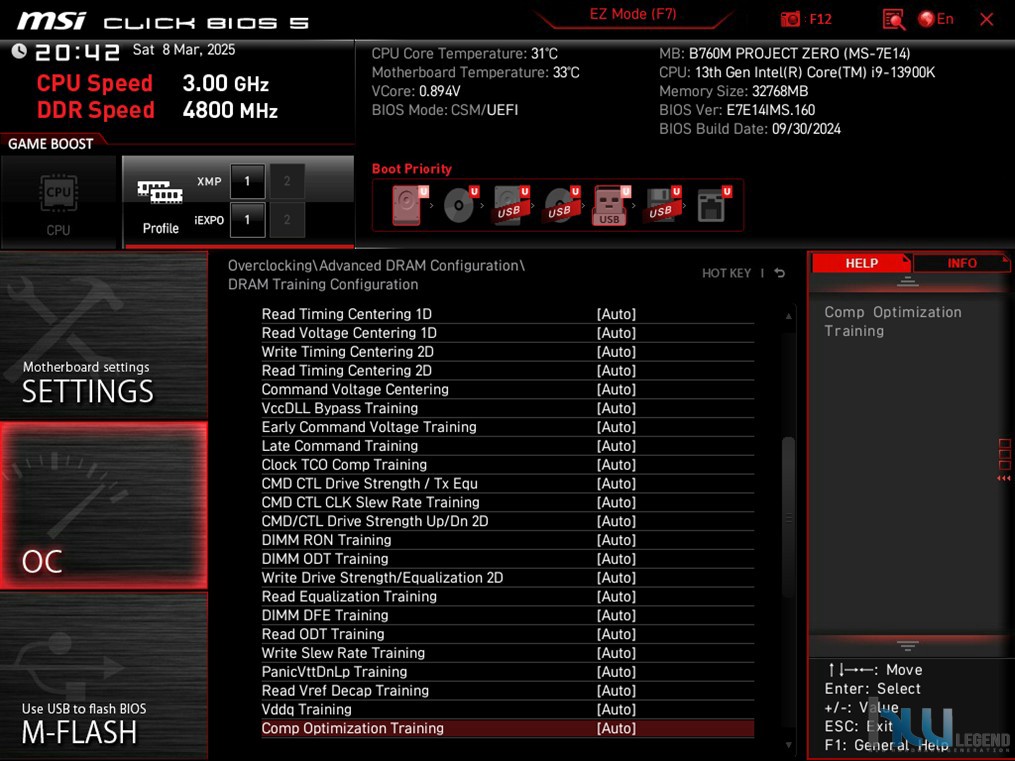Select the DIMM RON Training row

coord(508,540)
